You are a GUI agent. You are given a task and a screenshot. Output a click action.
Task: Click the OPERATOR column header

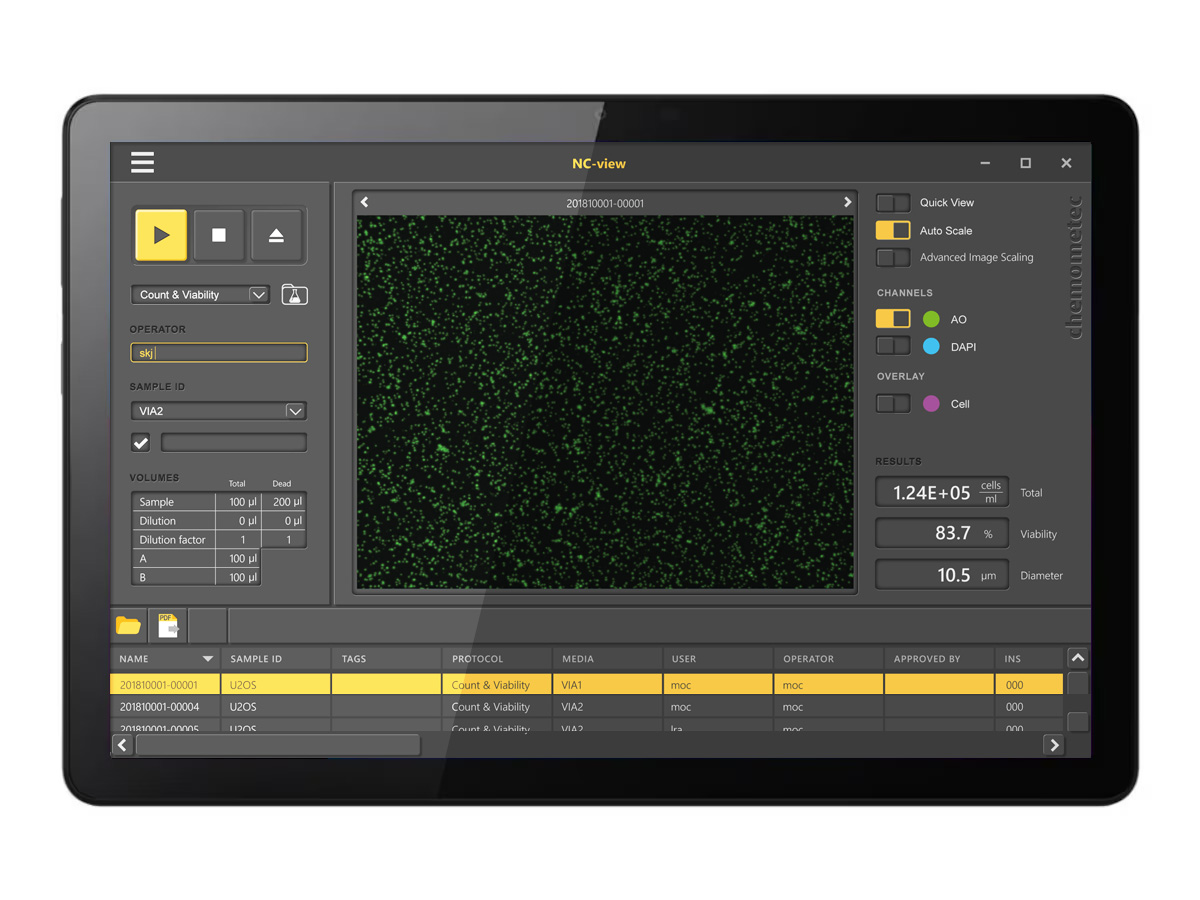pos(828,659)
